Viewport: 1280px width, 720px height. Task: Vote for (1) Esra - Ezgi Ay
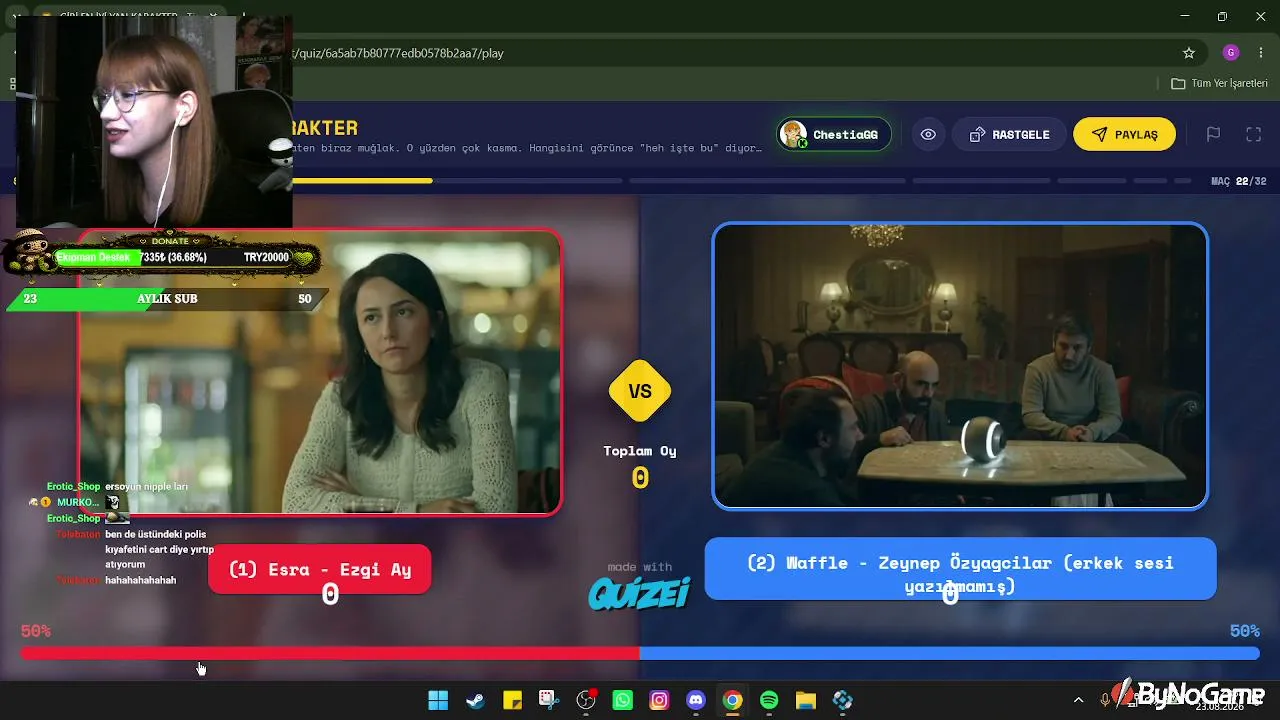pyautogui.click(x=320, y=570)
